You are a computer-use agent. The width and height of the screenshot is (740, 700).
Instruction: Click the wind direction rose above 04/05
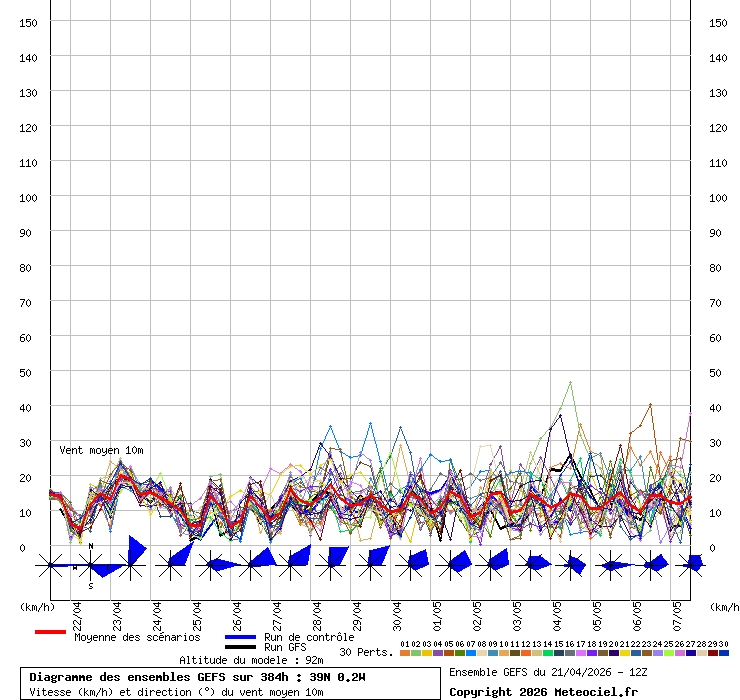point(571,566)
